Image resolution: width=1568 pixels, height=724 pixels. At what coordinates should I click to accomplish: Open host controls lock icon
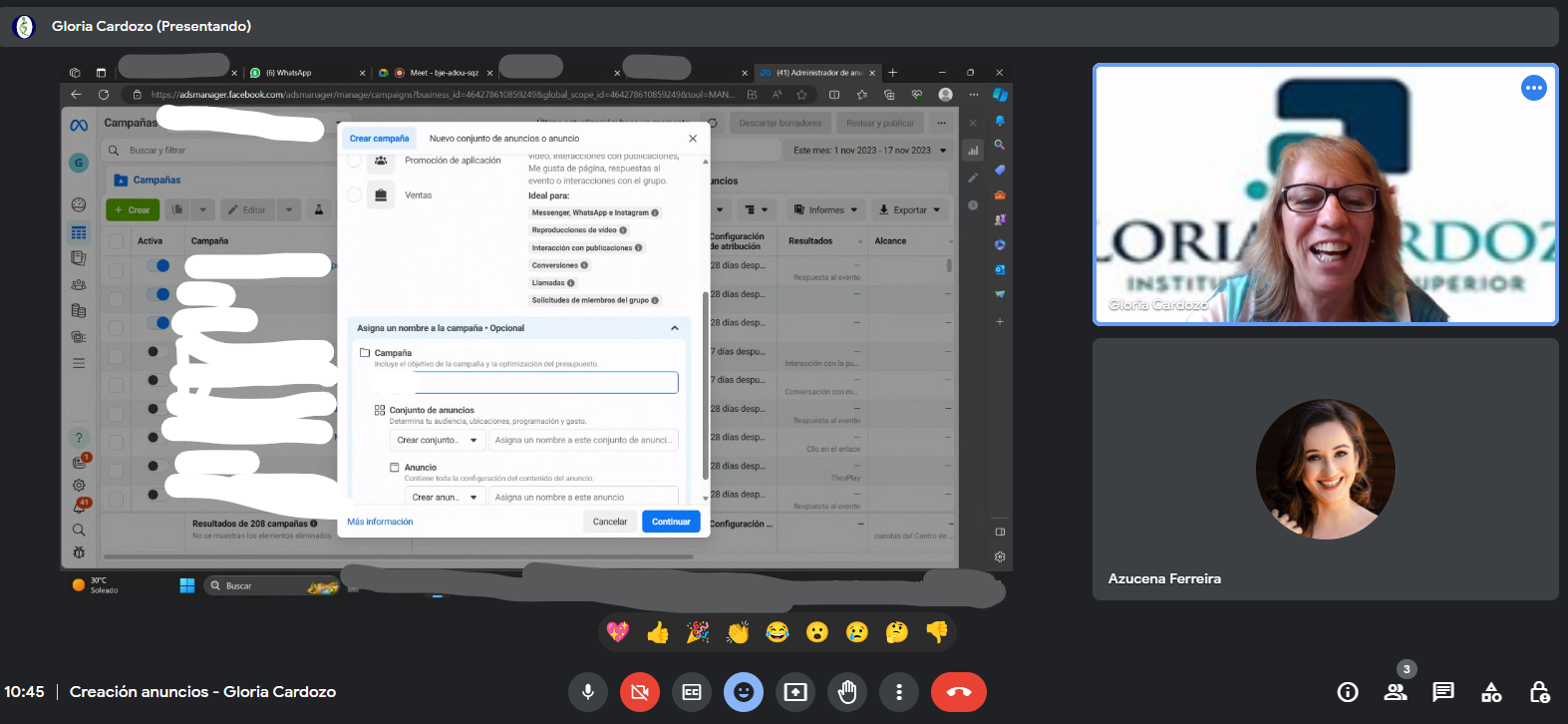(1539, 692)
